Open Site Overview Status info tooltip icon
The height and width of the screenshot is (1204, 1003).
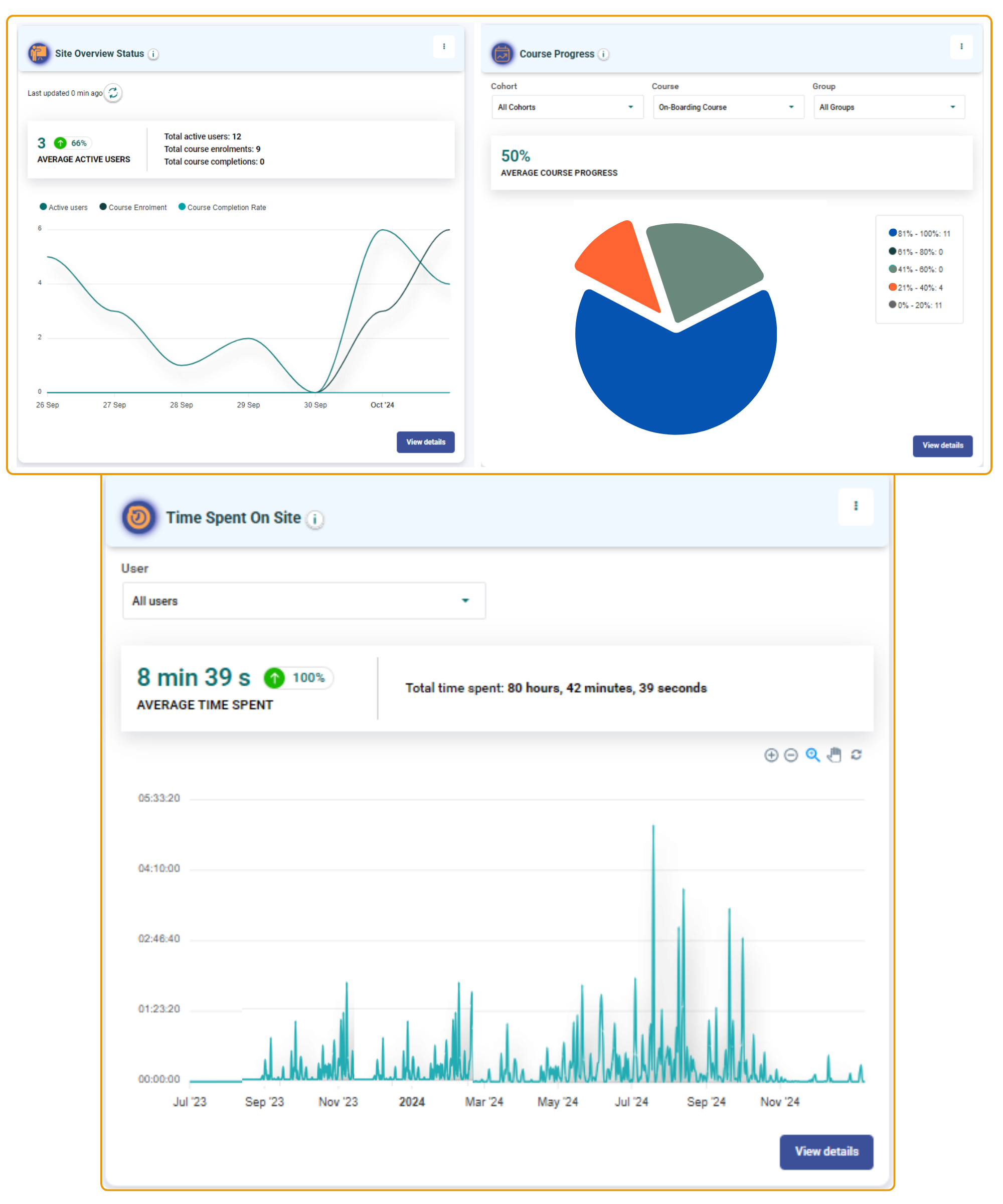click(153, 54)
